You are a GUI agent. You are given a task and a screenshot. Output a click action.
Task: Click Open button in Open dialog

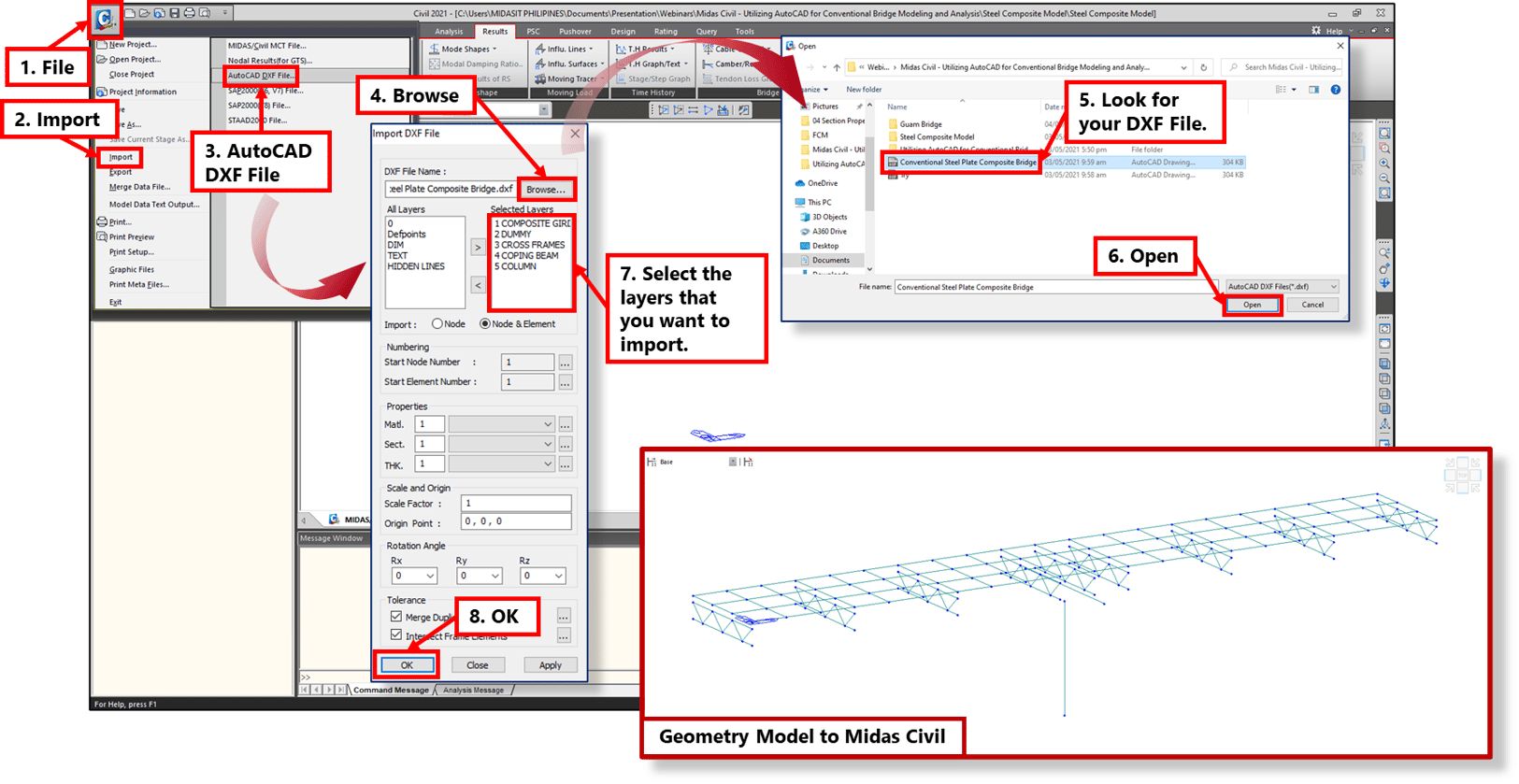1252,305
